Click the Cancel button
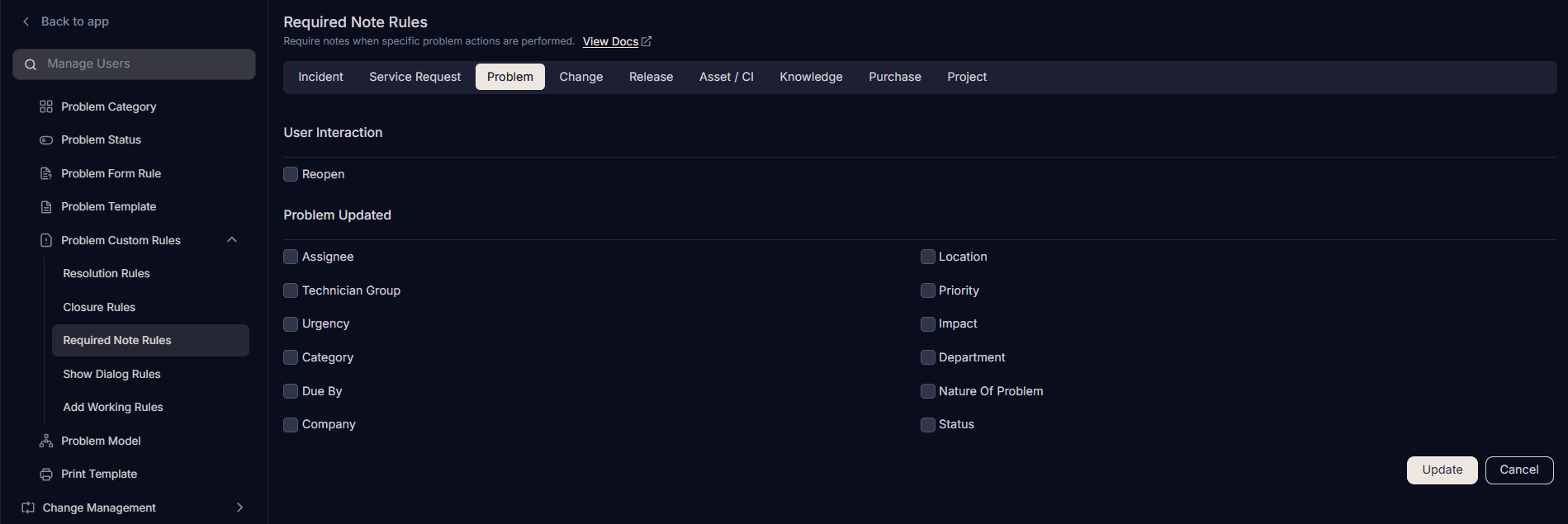The height and width of the screenshot is (524, 1568). [x=1519, y=470]
